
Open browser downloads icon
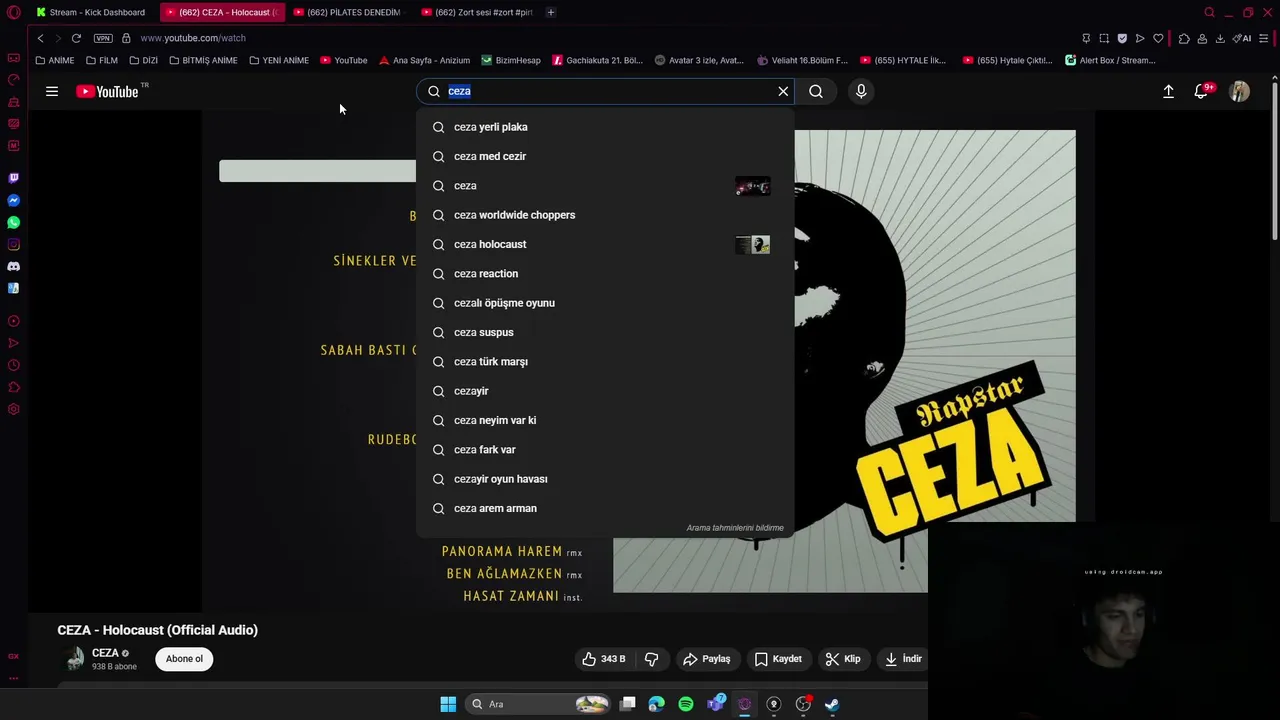(1220, 38)
